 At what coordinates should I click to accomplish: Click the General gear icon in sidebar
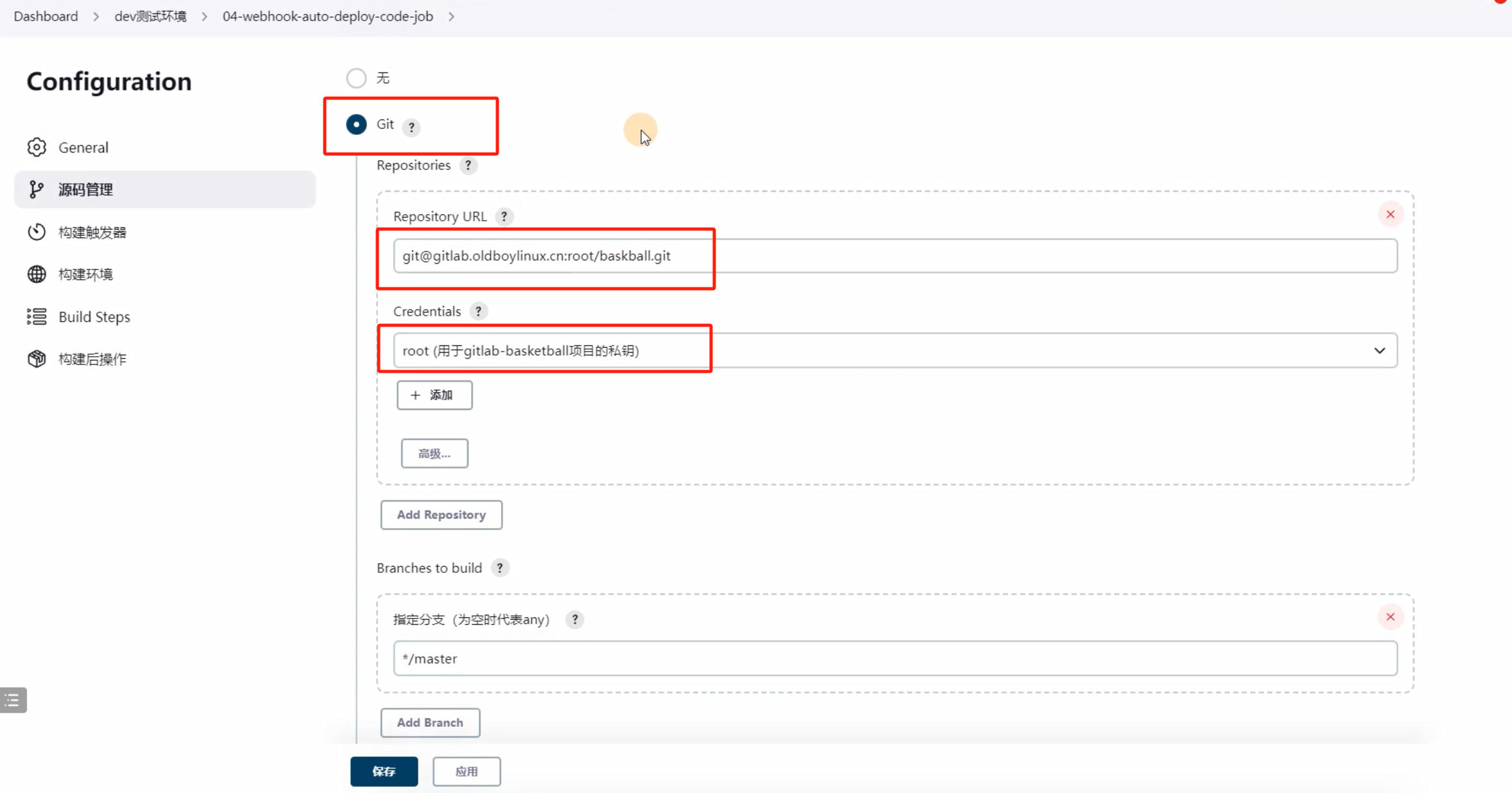point(37,147)
